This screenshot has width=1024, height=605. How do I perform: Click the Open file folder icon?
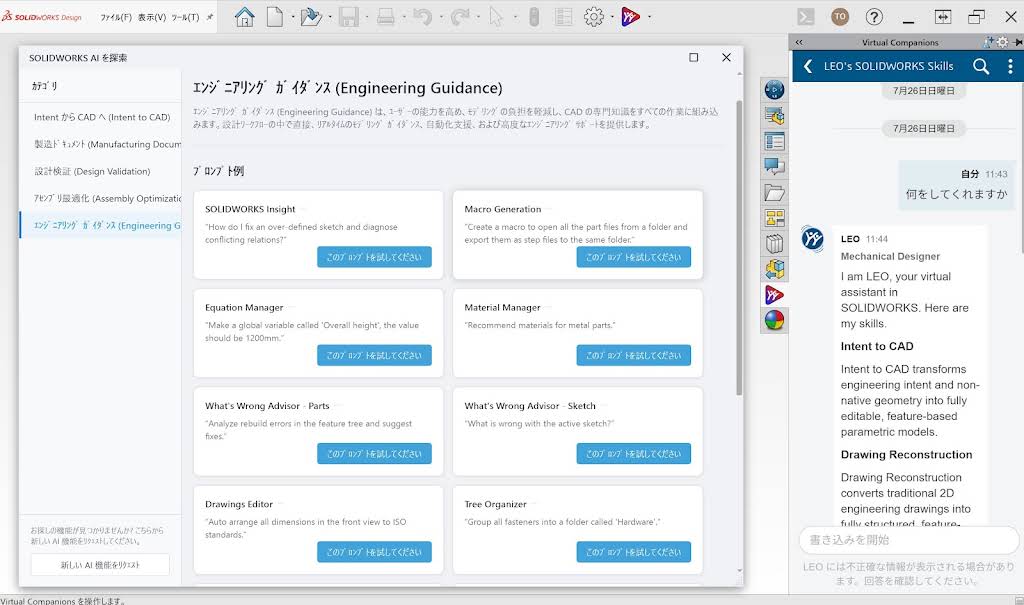(311, 17)
